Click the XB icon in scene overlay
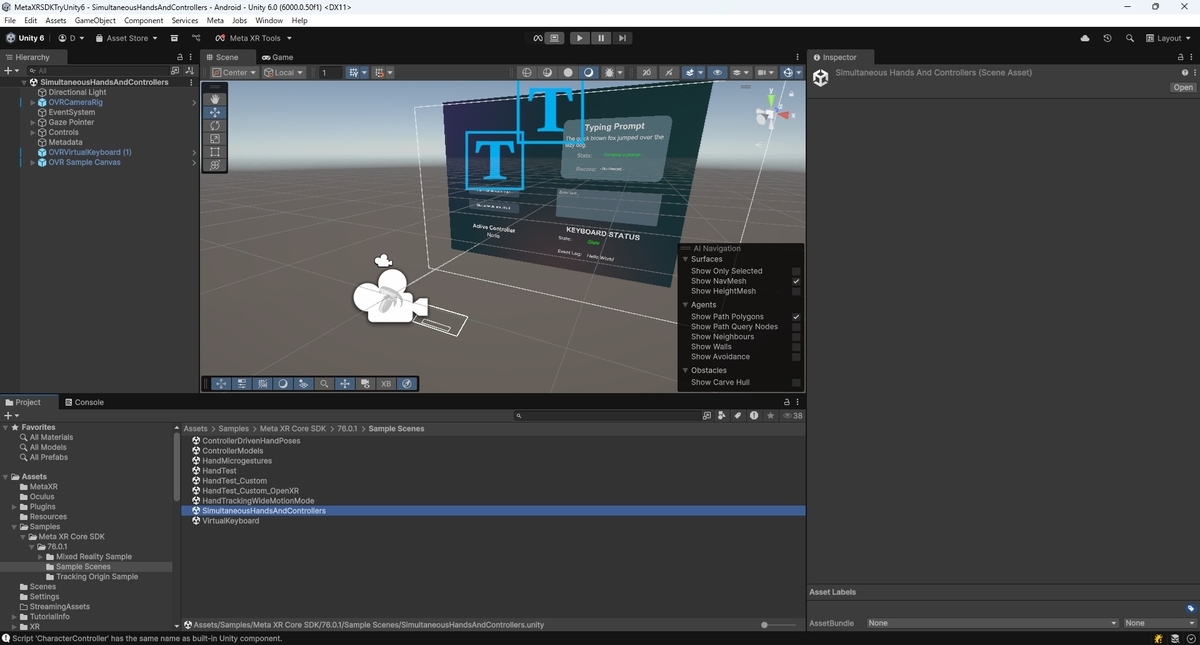Image resolution: width=1200 pixels, height=645 pixels. coord(386,383)
